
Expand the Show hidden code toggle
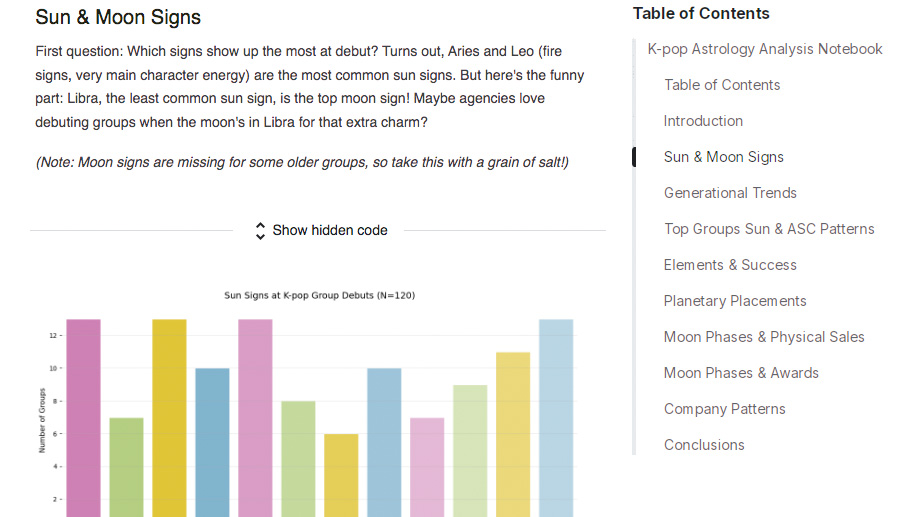click(x=329, y=230)
